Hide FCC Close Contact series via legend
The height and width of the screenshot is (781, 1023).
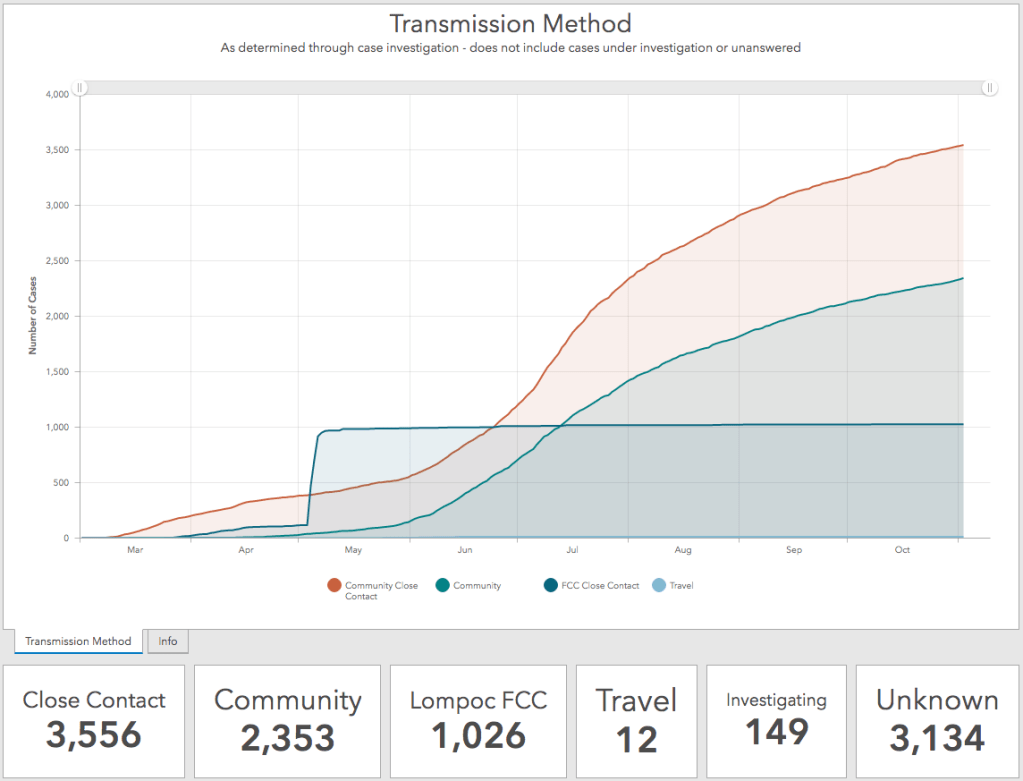coord(551,585)
